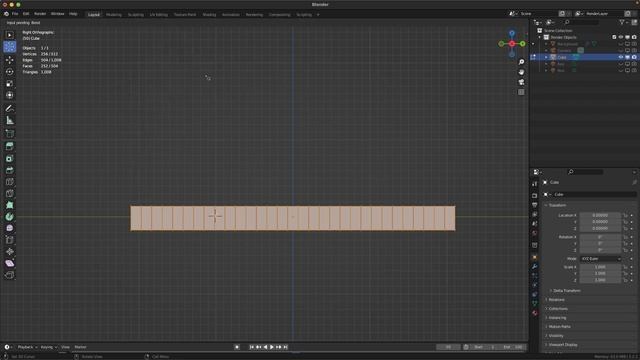Open Render properties tab icon
Viewport: 640px width, 360px height.
pyautogui.click(x=535, y=196)
